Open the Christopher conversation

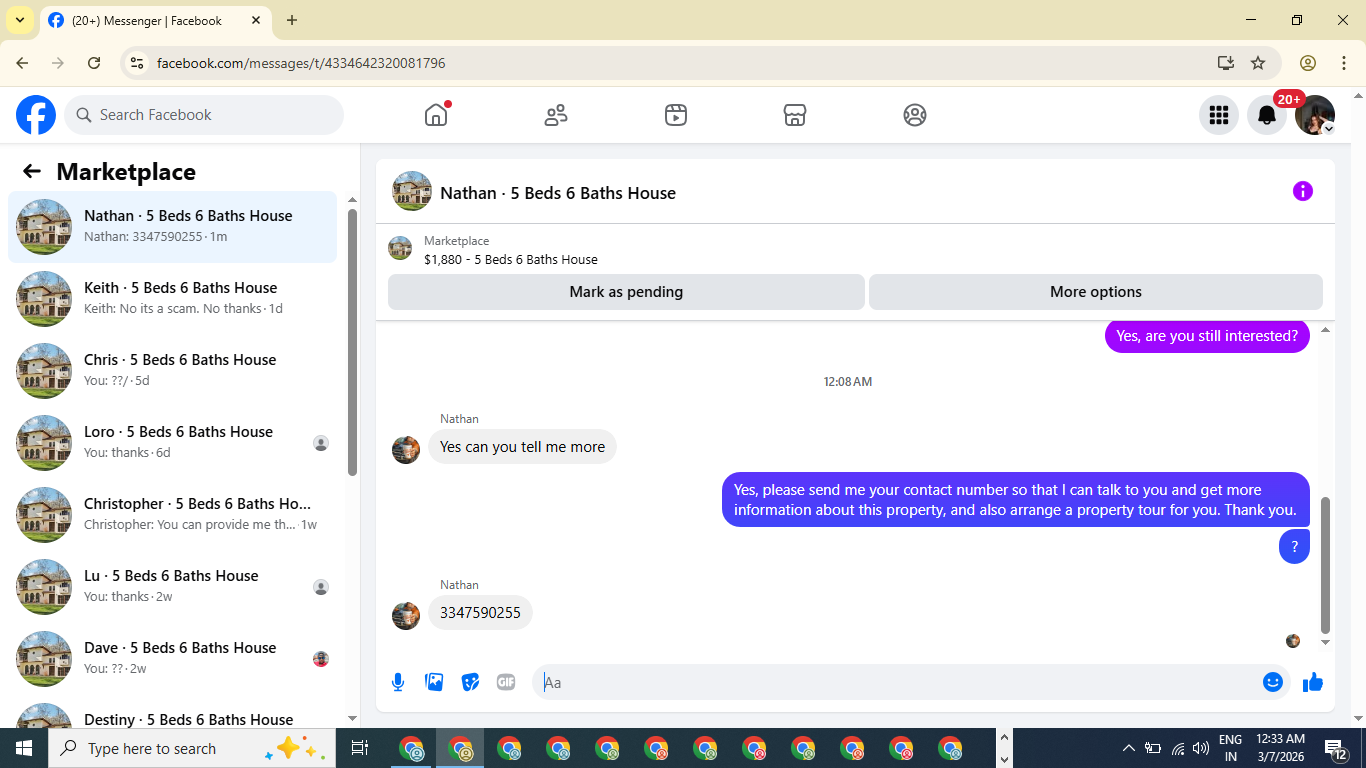click(x=172, y=515)
